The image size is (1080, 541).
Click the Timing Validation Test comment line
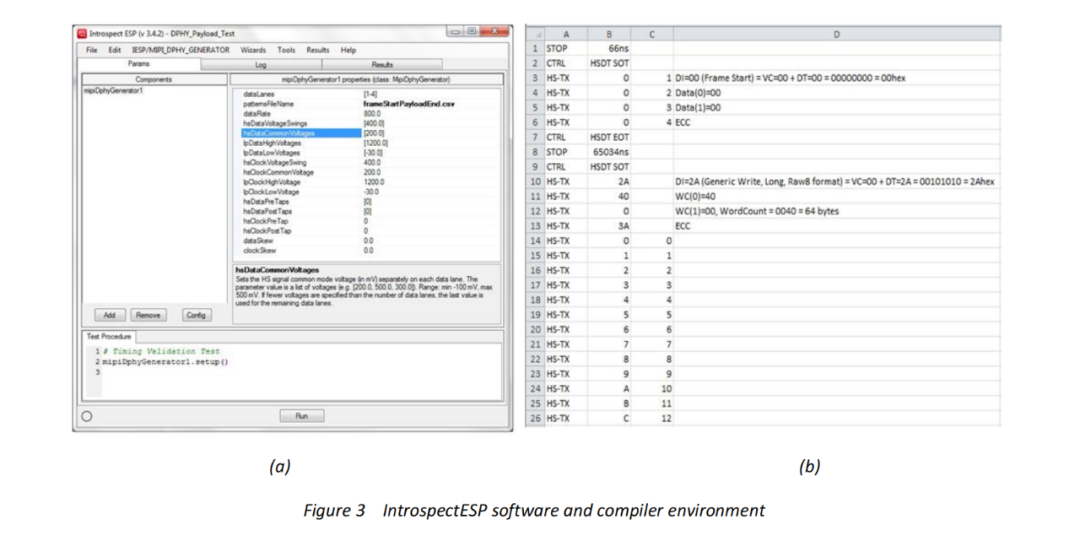162,351
